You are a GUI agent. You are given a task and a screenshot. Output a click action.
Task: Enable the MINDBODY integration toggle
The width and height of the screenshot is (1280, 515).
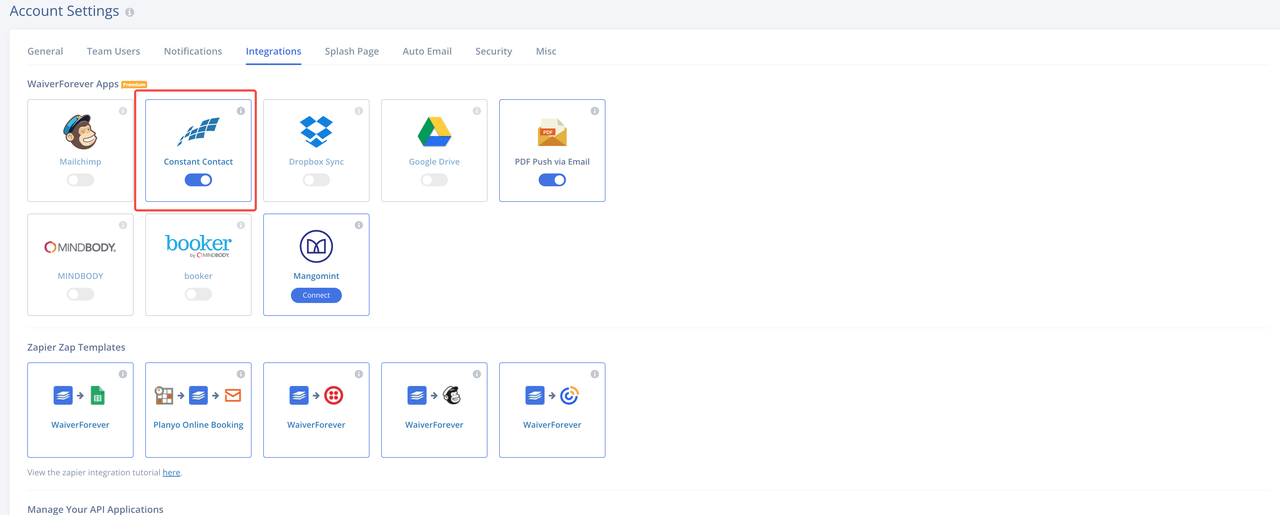pos(80,294)
